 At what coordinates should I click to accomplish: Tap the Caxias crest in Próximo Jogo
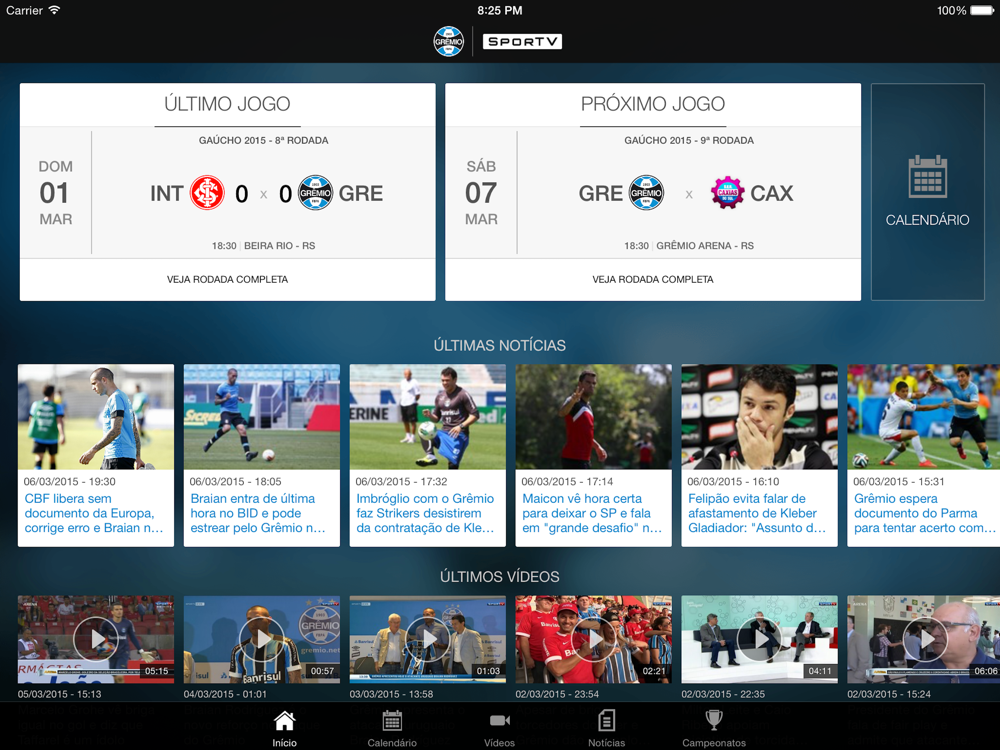point(728,193)
